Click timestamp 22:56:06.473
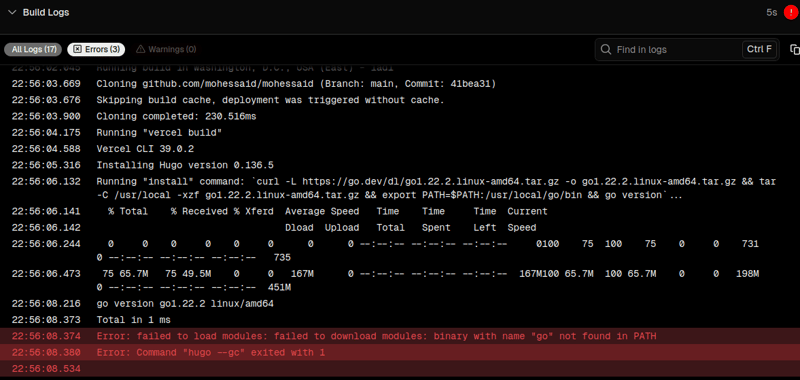This screenshot has height=380, width=800. tap(46, 274)
